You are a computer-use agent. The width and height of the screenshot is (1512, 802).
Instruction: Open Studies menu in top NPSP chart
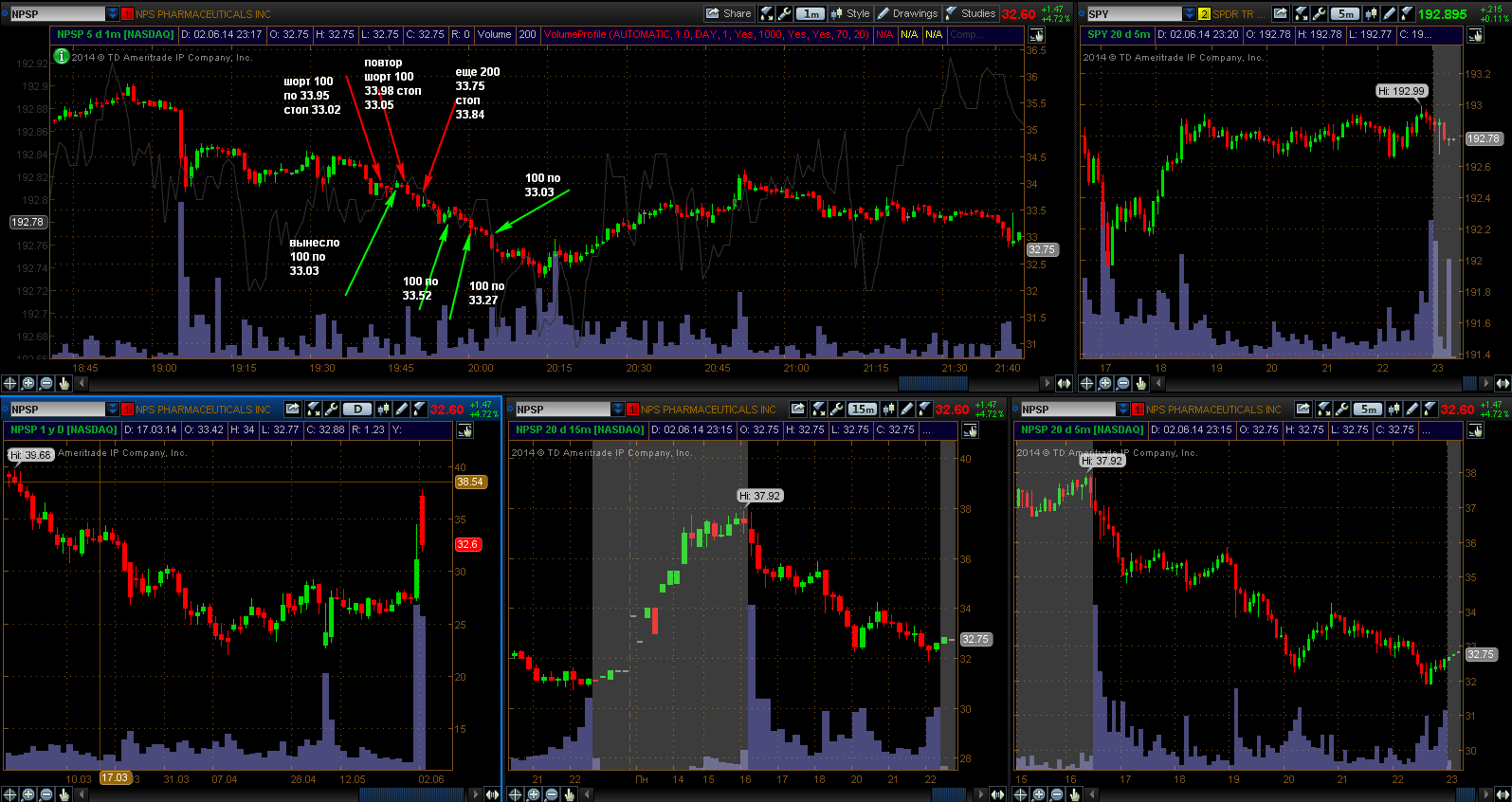coord(971,13)
